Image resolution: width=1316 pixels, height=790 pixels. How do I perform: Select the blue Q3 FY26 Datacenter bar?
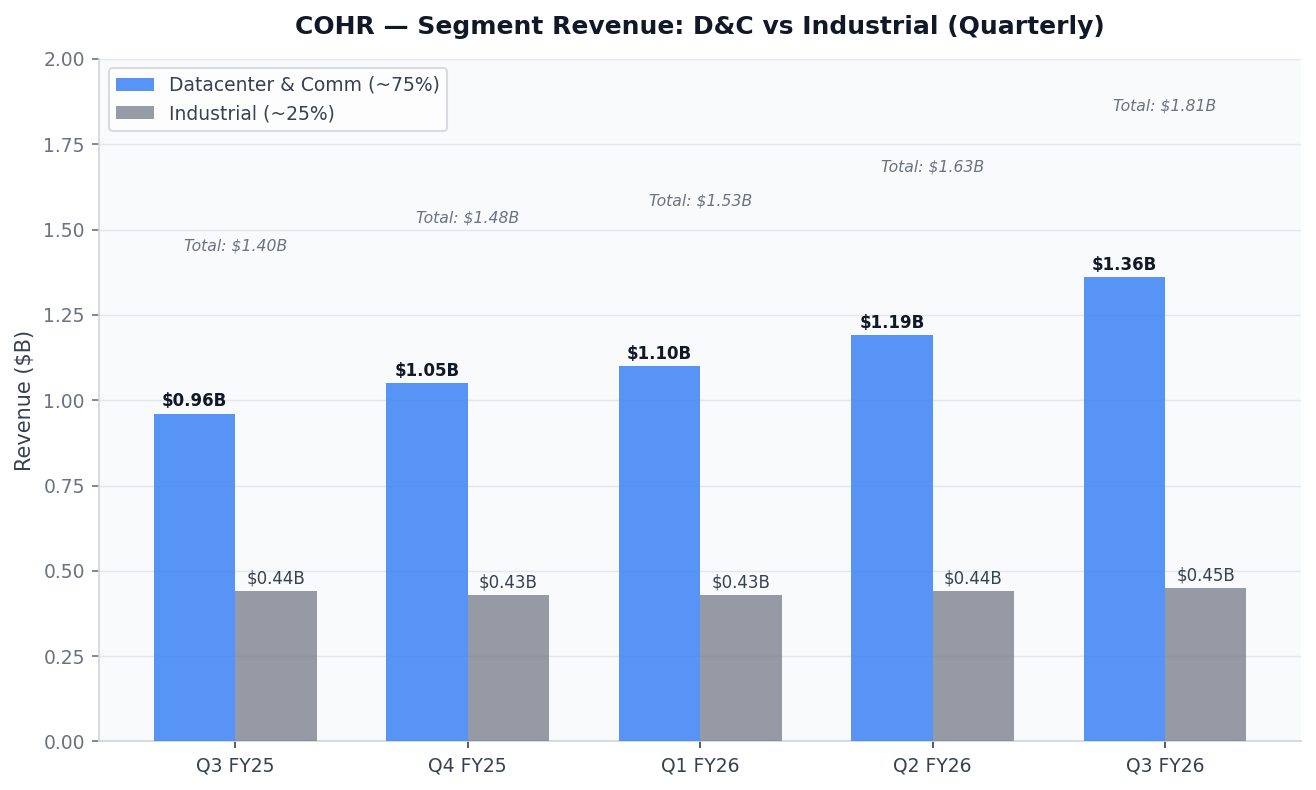[1124, 509]
